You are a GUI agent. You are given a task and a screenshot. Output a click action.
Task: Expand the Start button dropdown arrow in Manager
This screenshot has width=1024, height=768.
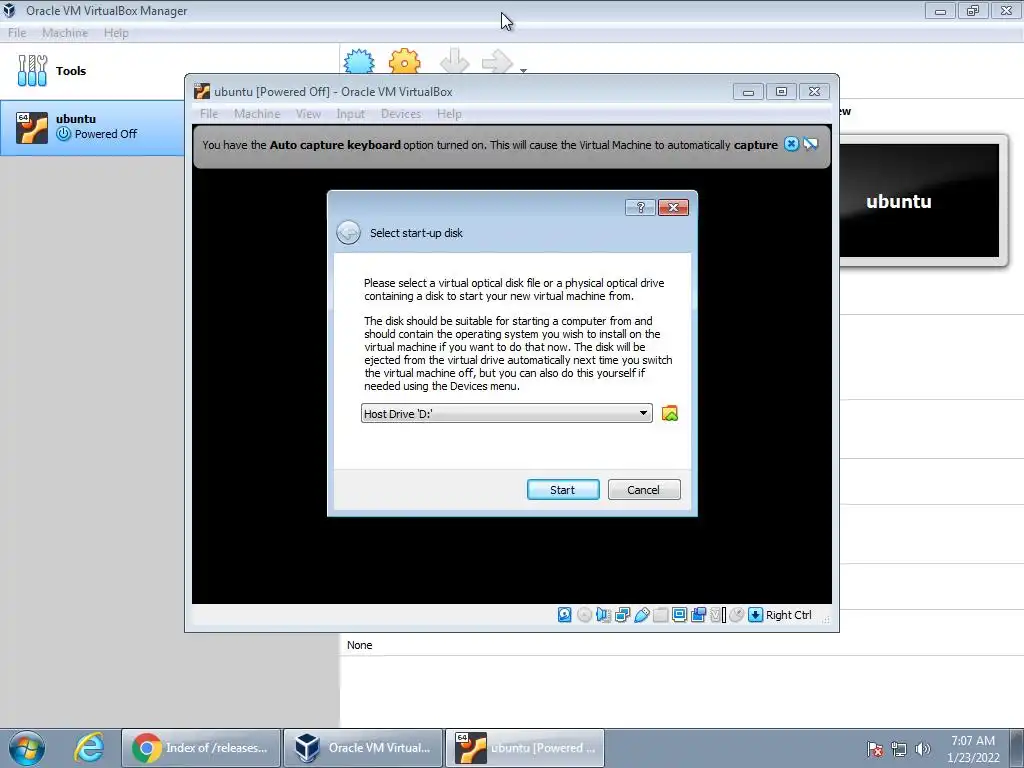523,70
